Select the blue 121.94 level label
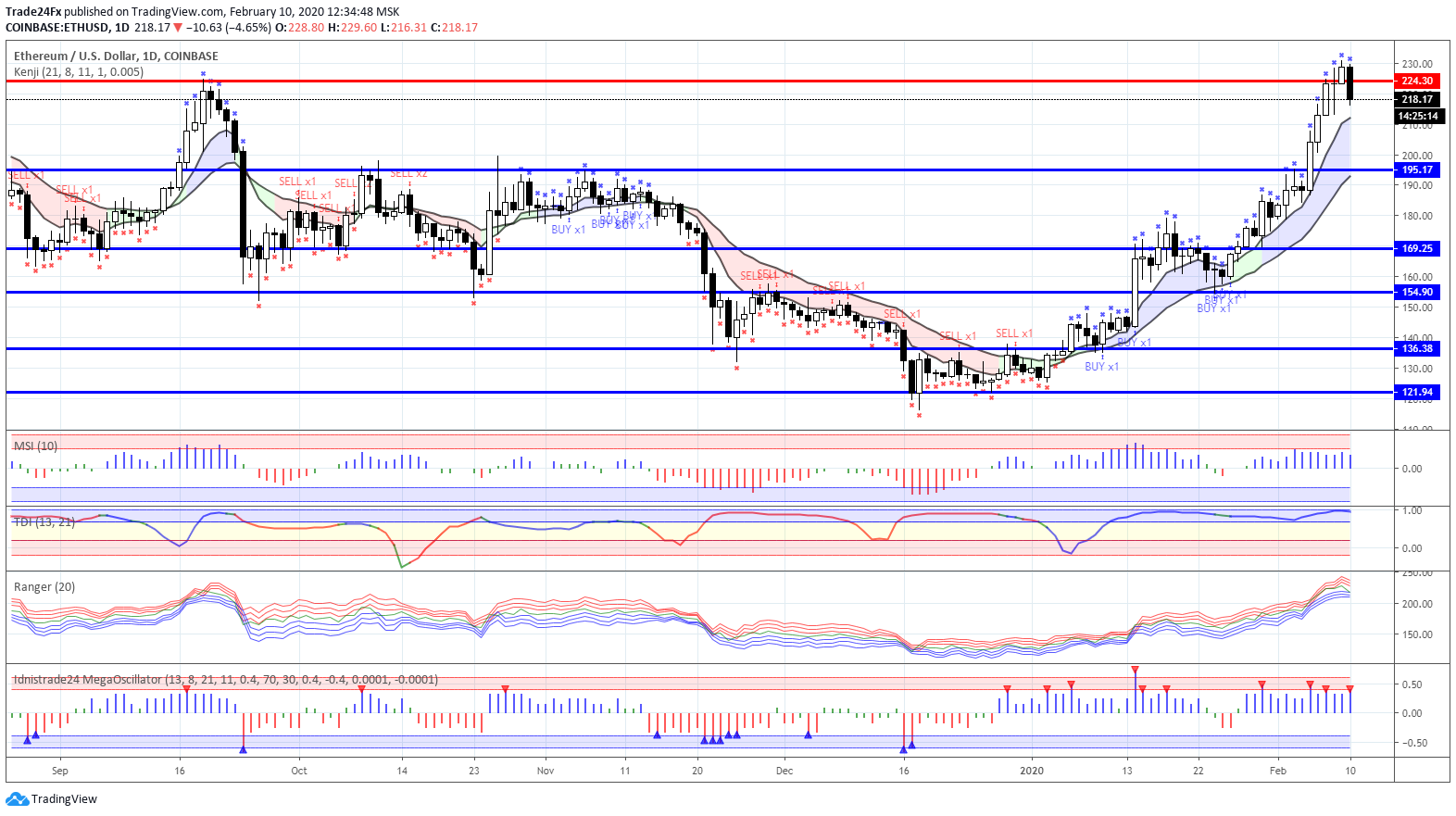Image resolution: width=1456 pixels, height=816 pixels. click(1417, 392)
